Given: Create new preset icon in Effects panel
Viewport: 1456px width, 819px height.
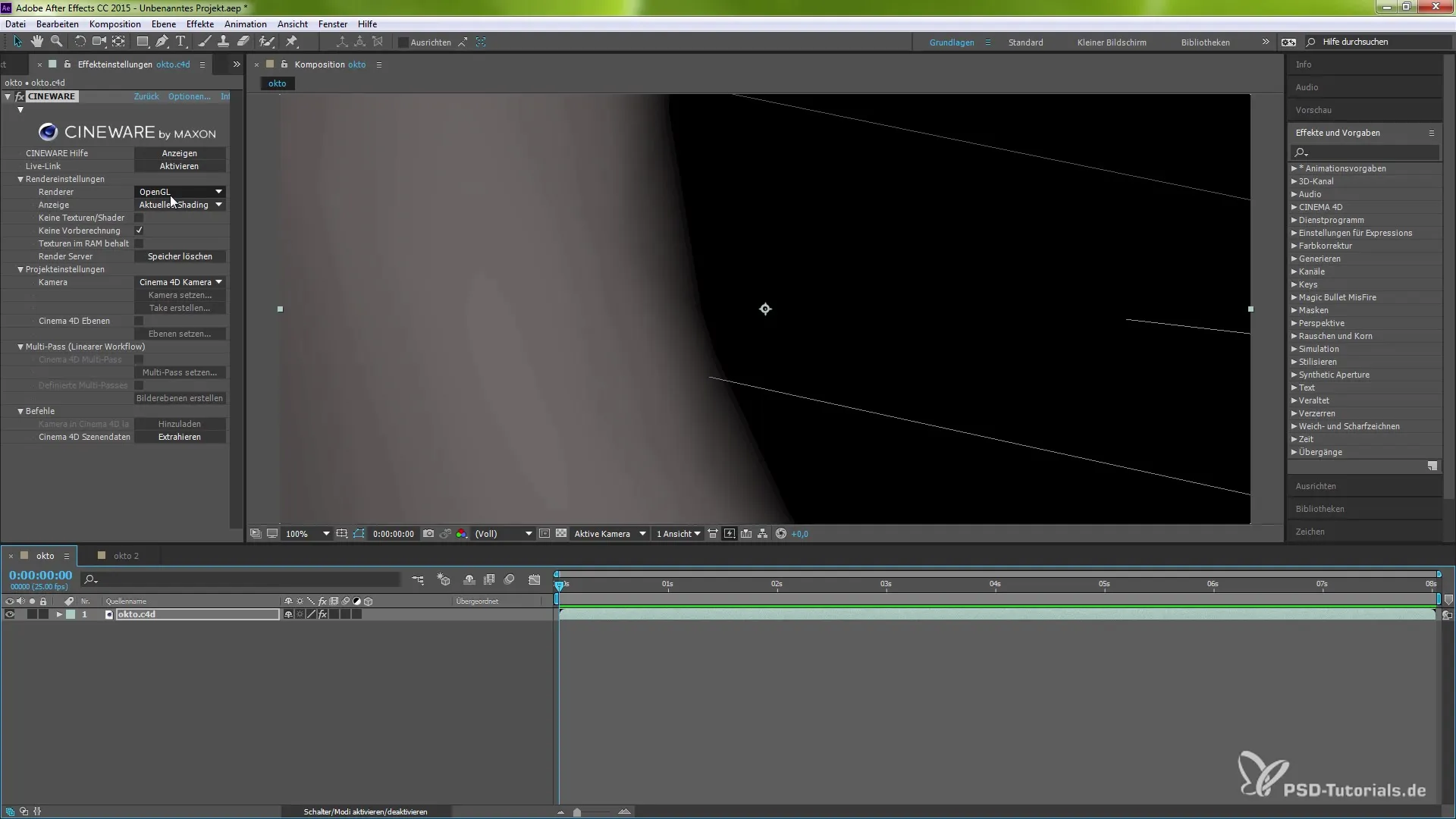Looking at the screenshot, I should pyautogui.click(x=1432, y=466).
